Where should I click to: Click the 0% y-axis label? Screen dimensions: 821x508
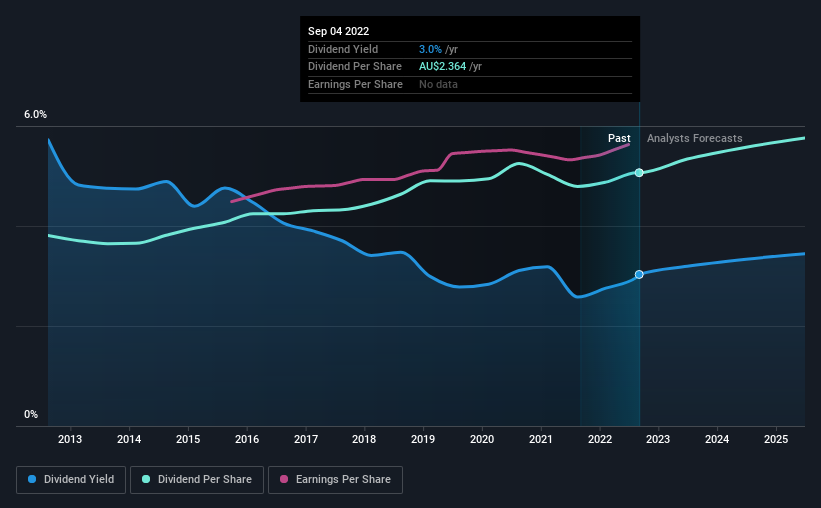[31, 414]
